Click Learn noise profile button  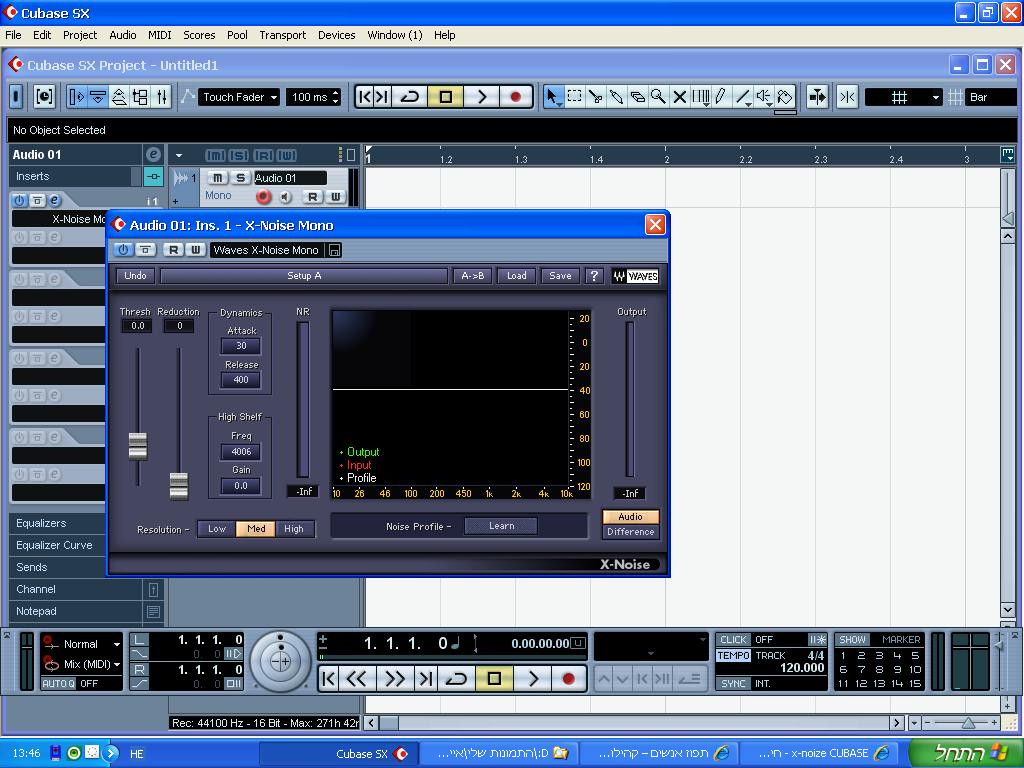(501, 526)
